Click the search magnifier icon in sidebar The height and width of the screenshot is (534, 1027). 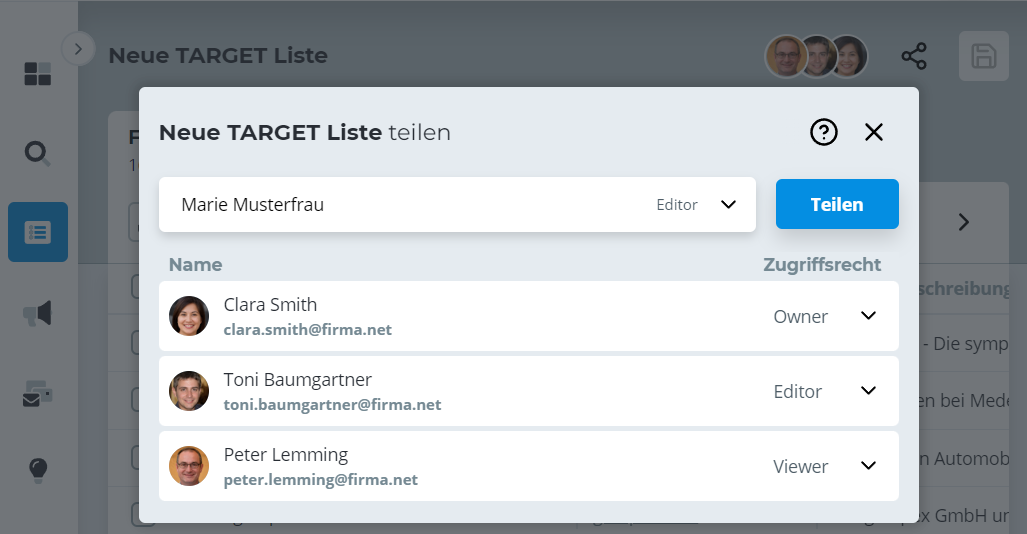(38, 153)
